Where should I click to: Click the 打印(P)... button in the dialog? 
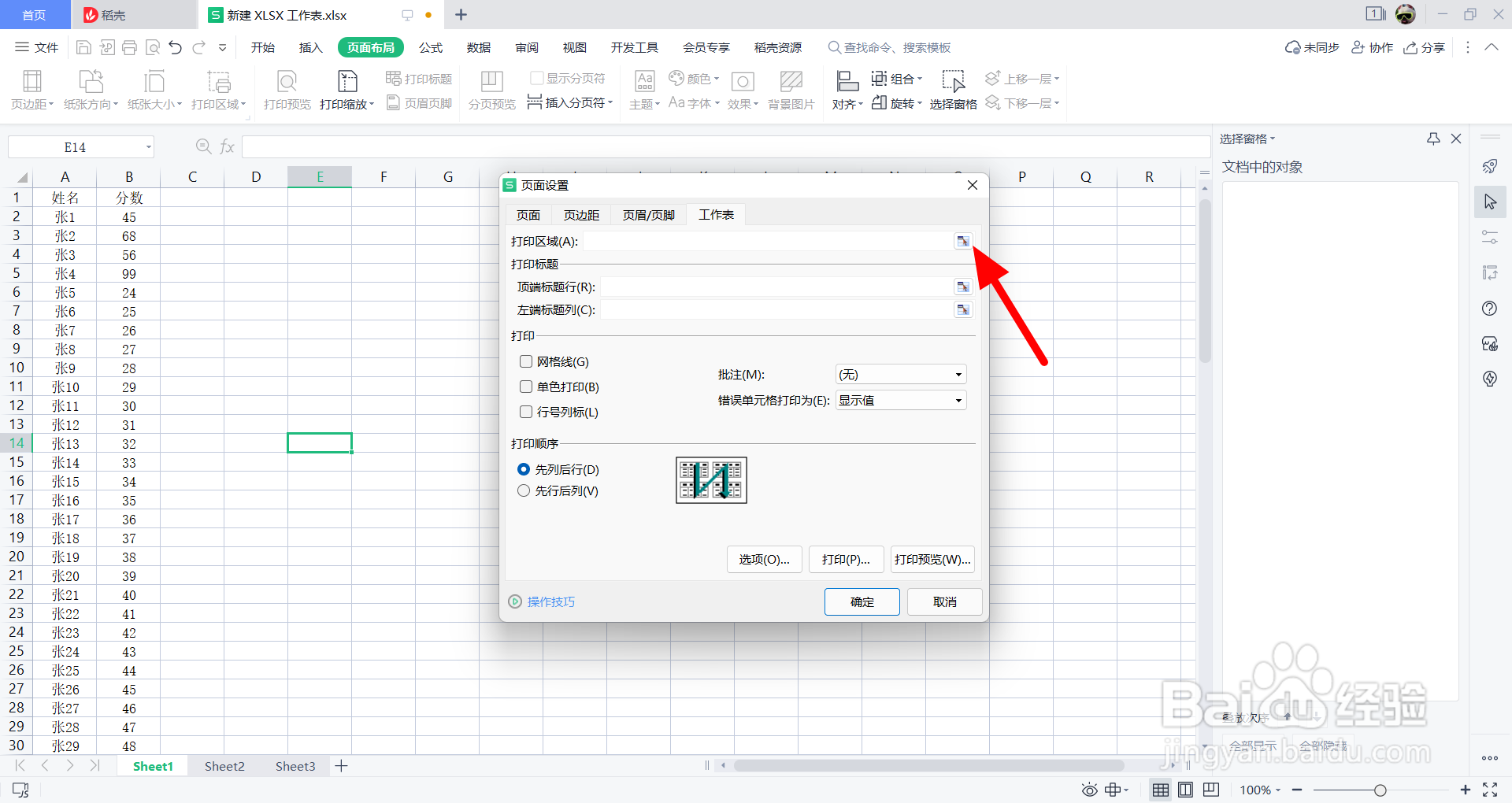847,560
